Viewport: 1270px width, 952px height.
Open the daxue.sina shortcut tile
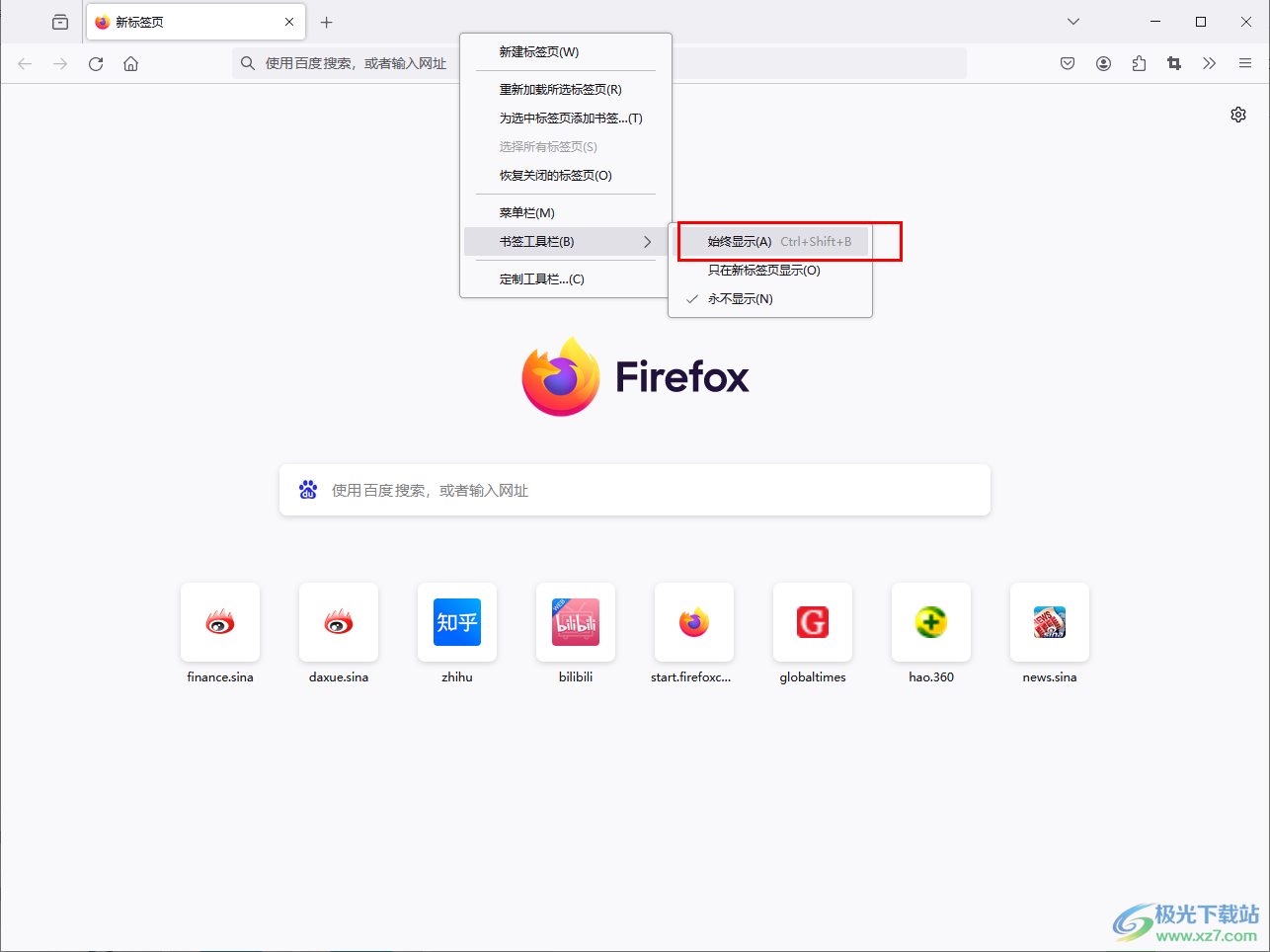[x=339, y=622]
